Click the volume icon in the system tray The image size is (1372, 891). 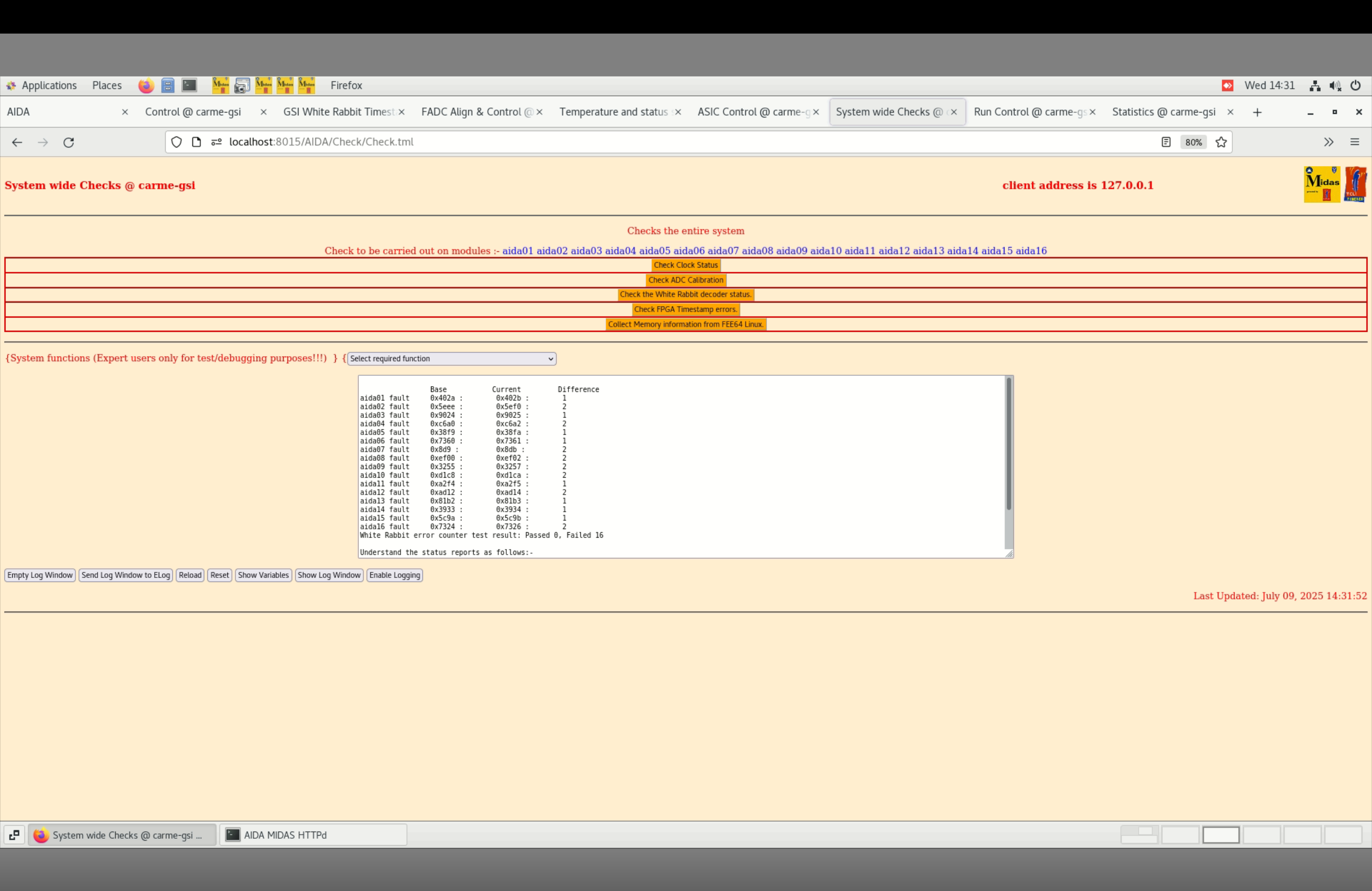click(1335, 86)
